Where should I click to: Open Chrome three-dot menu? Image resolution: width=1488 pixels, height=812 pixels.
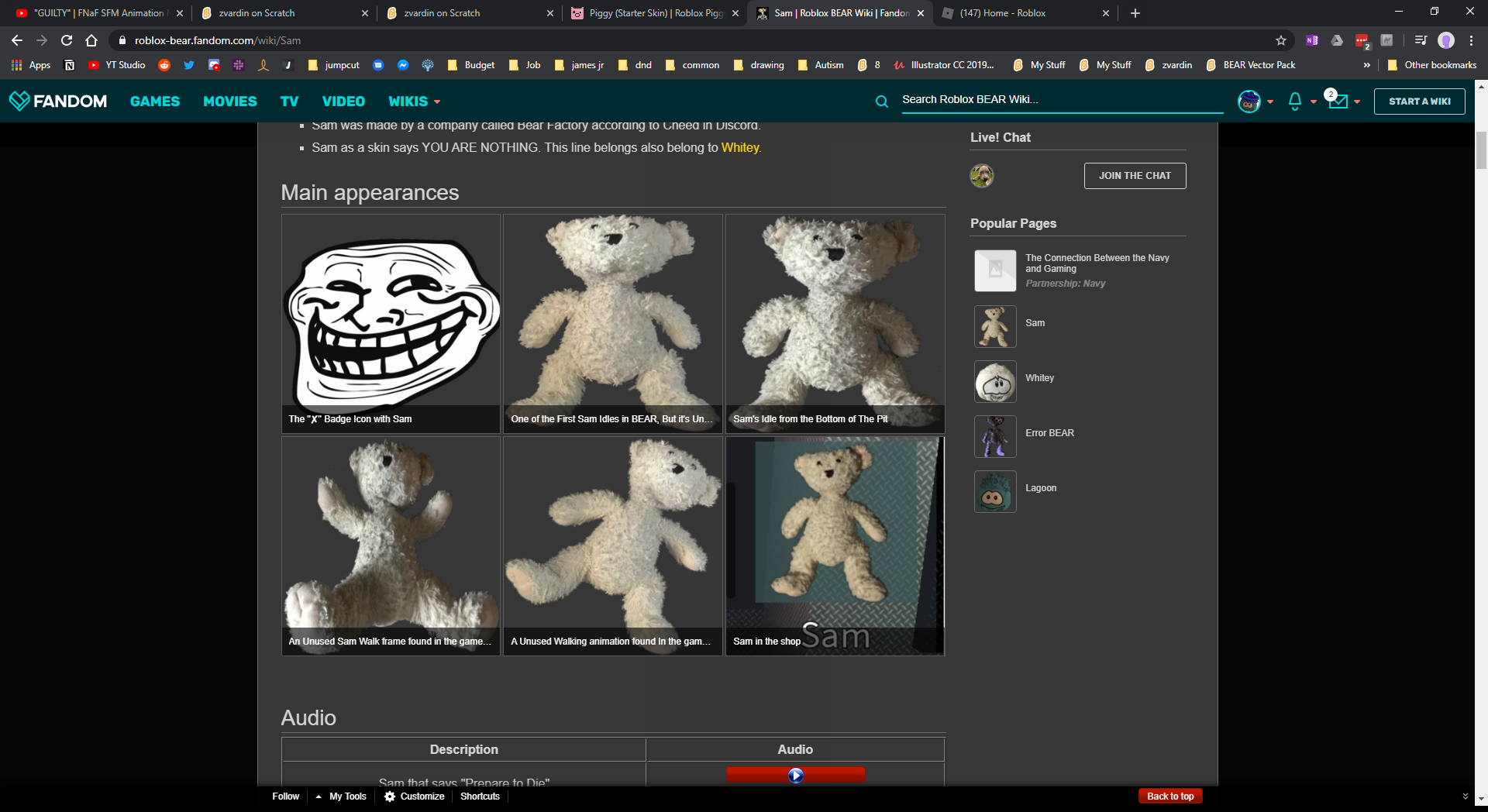coord(1471,40)
